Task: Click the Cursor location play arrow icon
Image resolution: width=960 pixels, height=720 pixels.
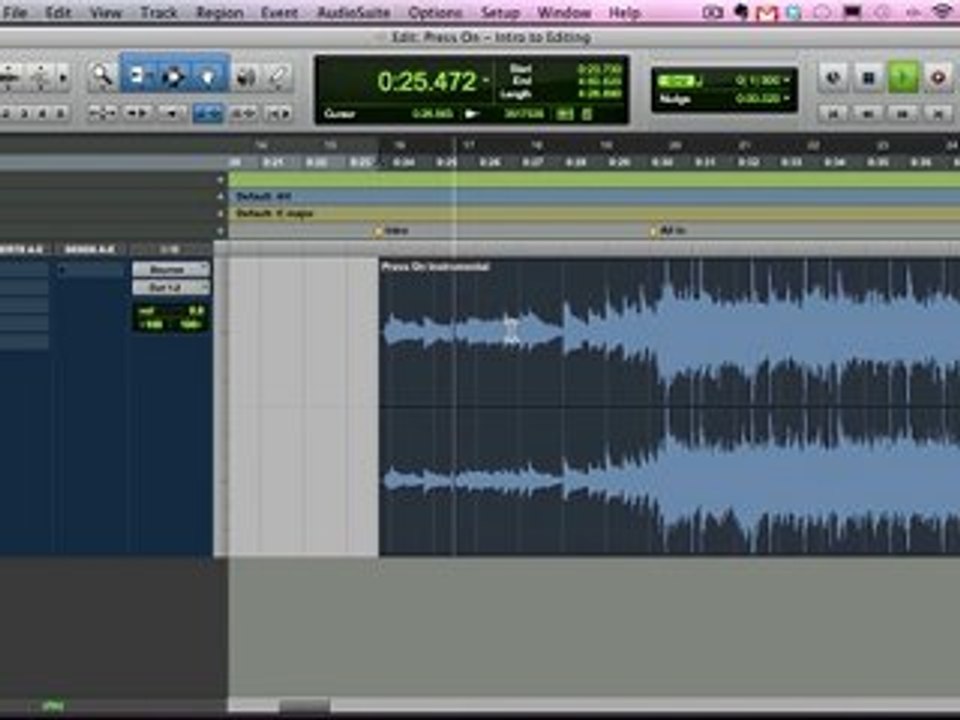Action: point(471,114)
